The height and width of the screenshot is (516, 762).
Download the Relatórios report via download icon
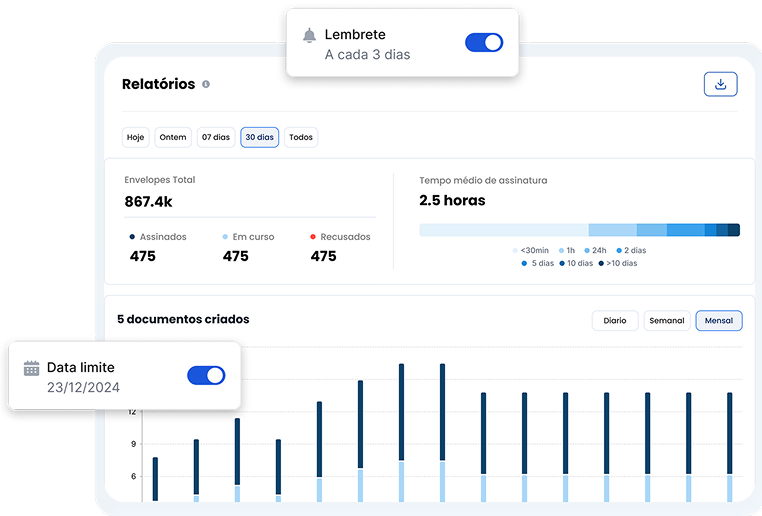point(720,84)
